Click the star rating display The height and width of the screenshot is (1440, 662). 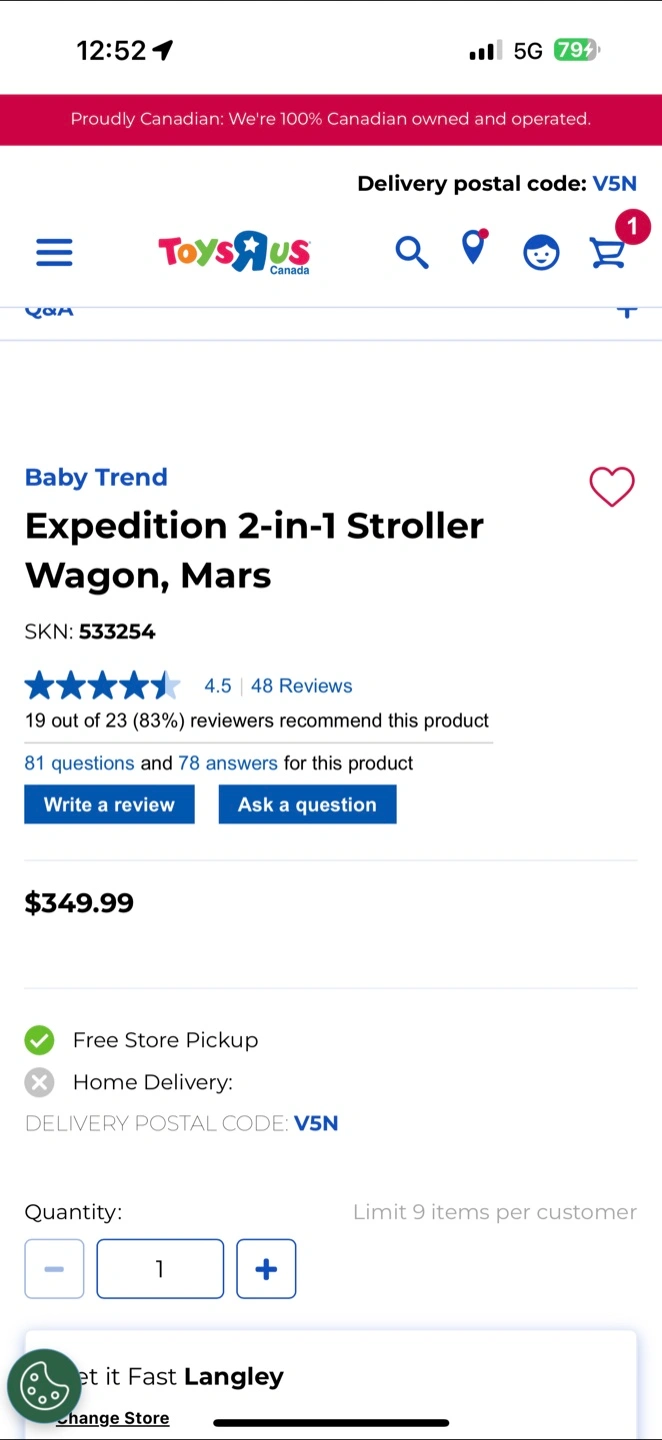[x=102, y=686]
